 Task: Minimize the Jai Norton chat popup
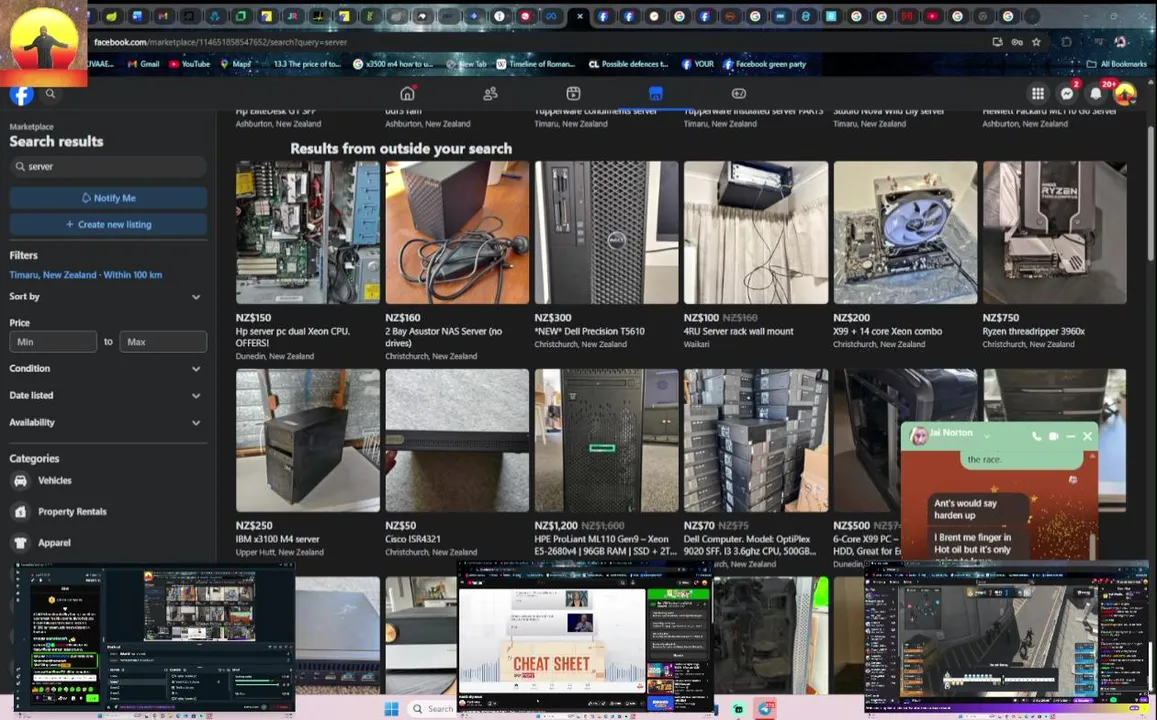point(1071,436)
